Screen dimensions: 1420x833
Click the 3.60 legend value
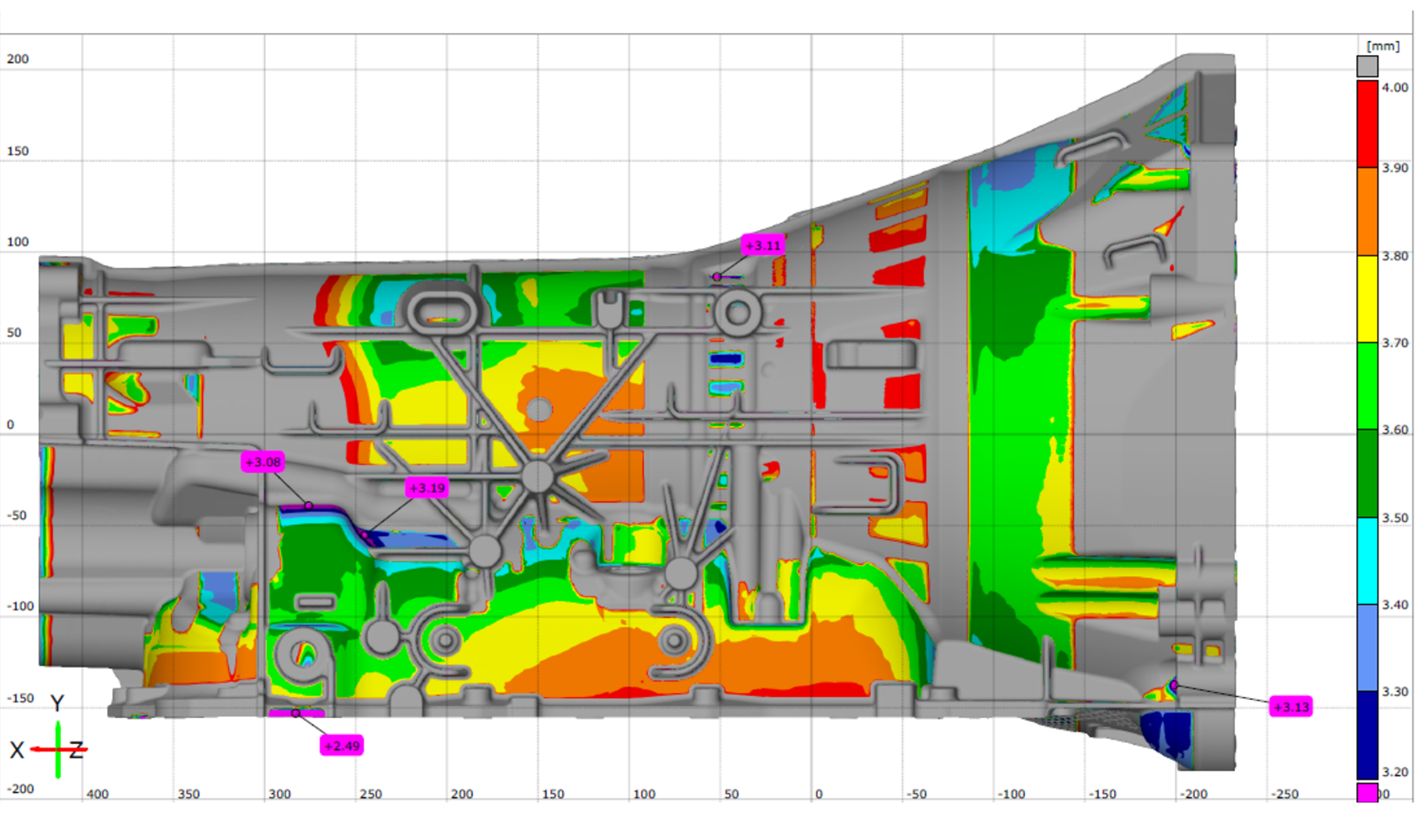pos(1396,430)
